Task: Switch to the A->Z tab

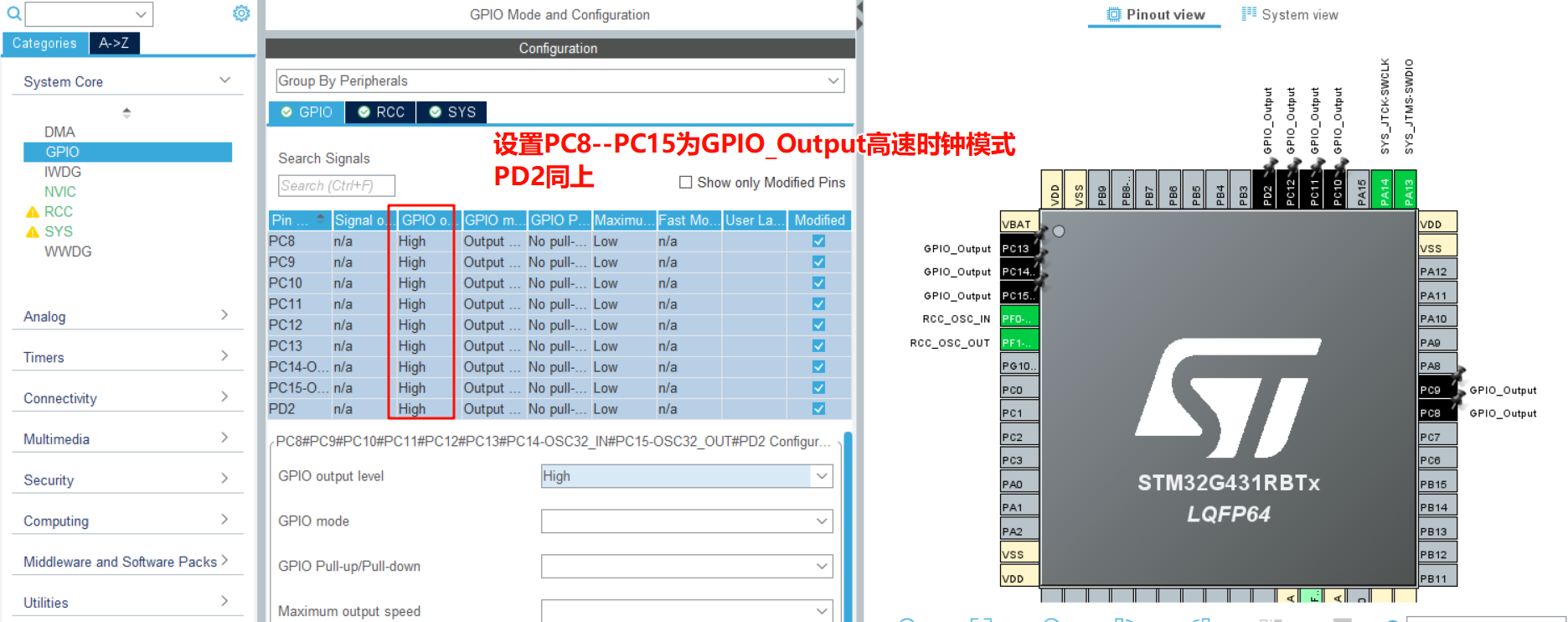Action: pyautogui.click(x=114, y=44)
